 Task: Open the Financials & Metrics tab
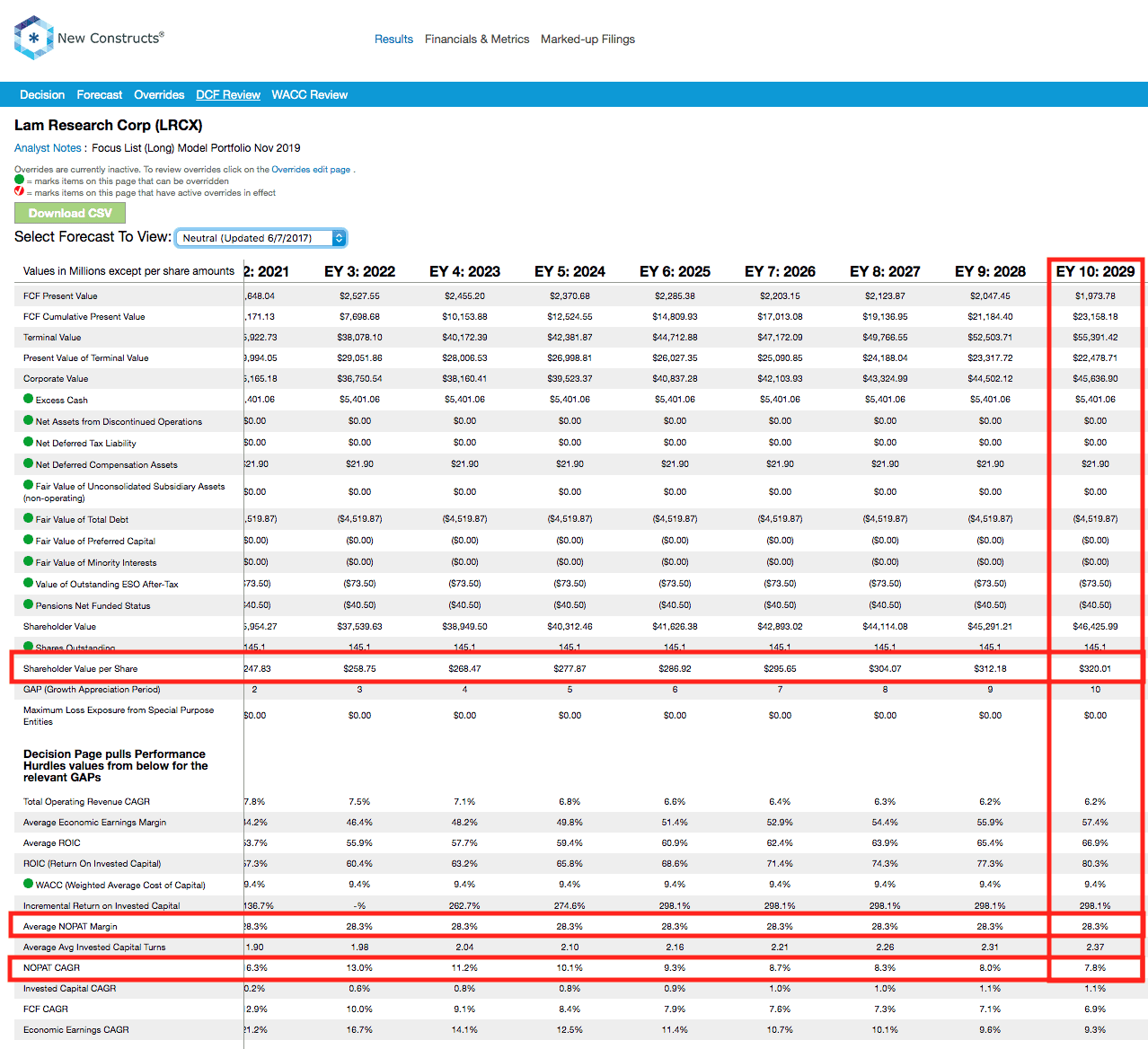477,39
